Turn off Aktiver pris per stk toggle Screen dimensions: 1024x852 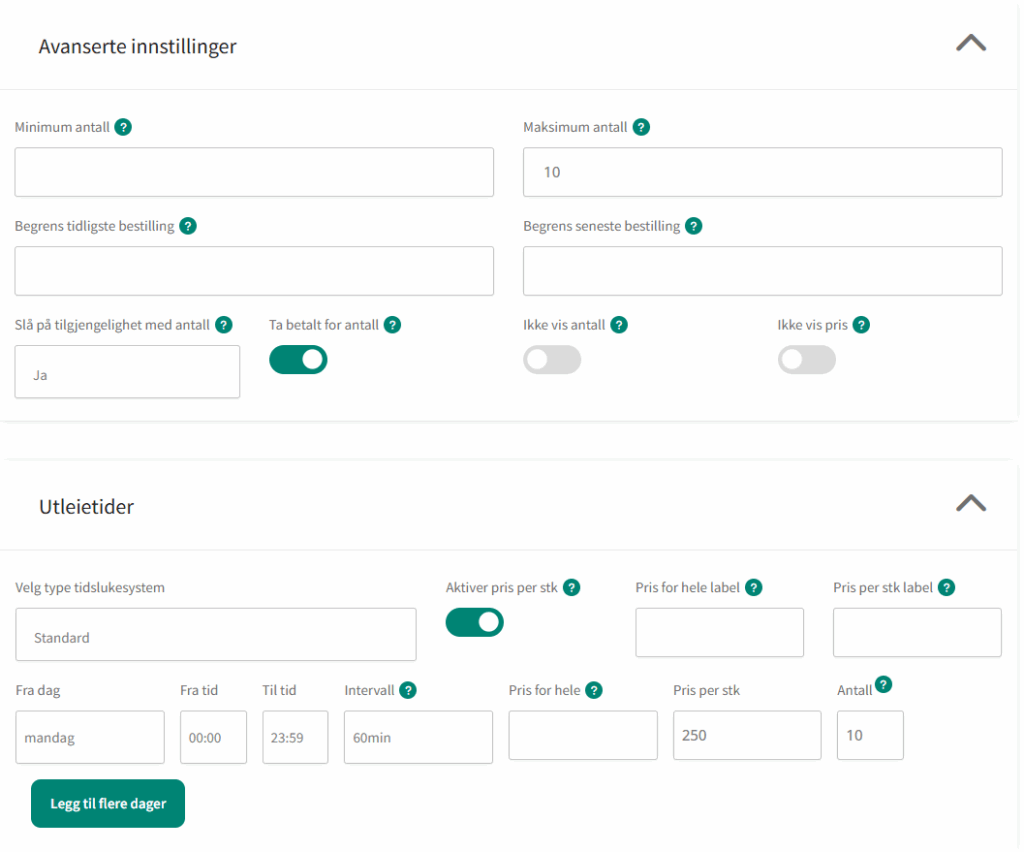click(474, 622)
